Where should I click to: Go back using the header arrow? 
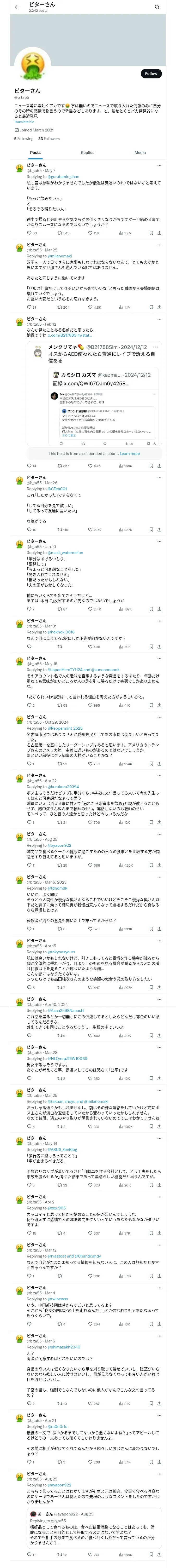coord(17,7)
